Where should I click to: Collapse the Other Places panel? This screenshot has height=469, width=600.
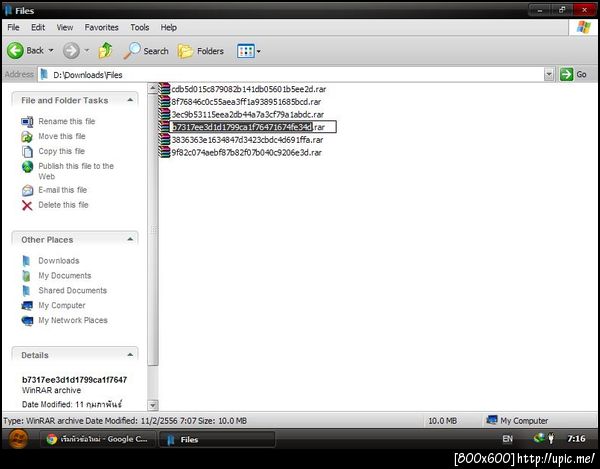point(130,239)
